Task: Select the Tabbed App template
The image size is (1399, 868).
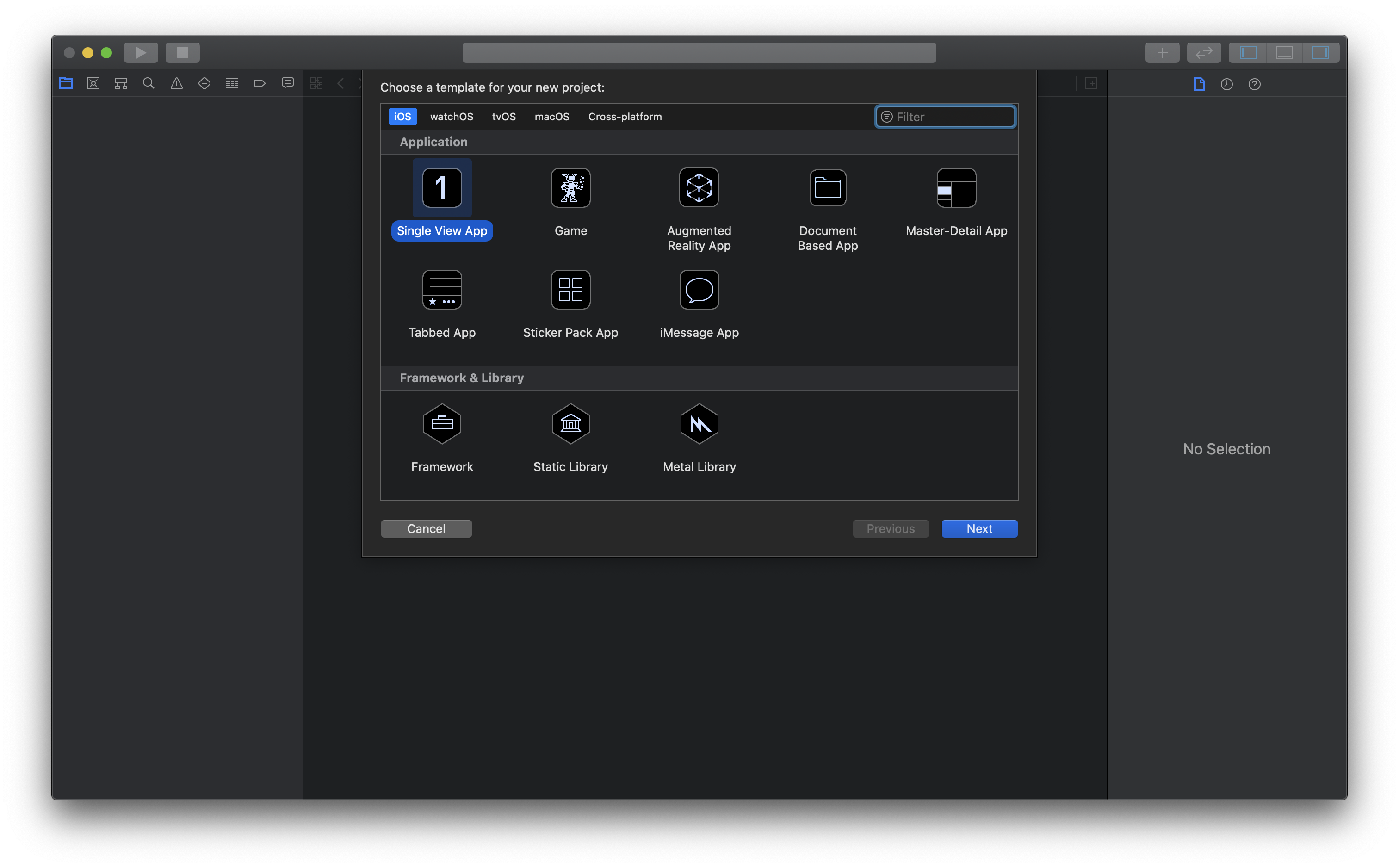Action: coord(442,290)
